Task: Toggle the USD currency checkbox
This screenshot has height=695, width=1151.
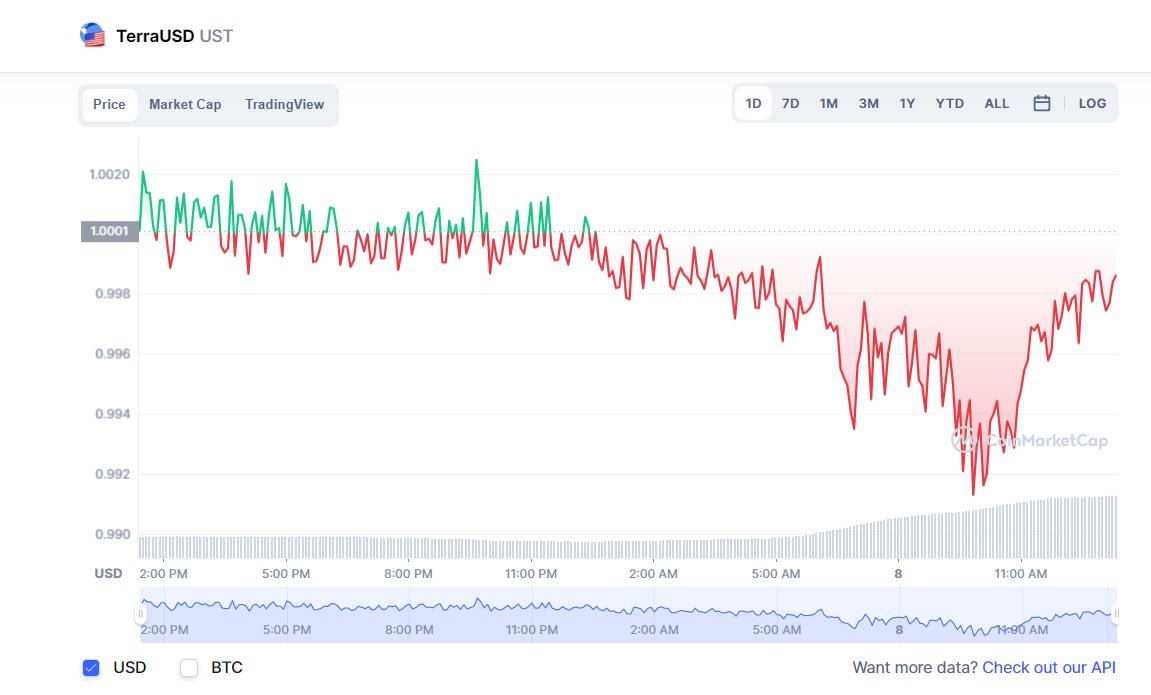Action: [91, 667]
